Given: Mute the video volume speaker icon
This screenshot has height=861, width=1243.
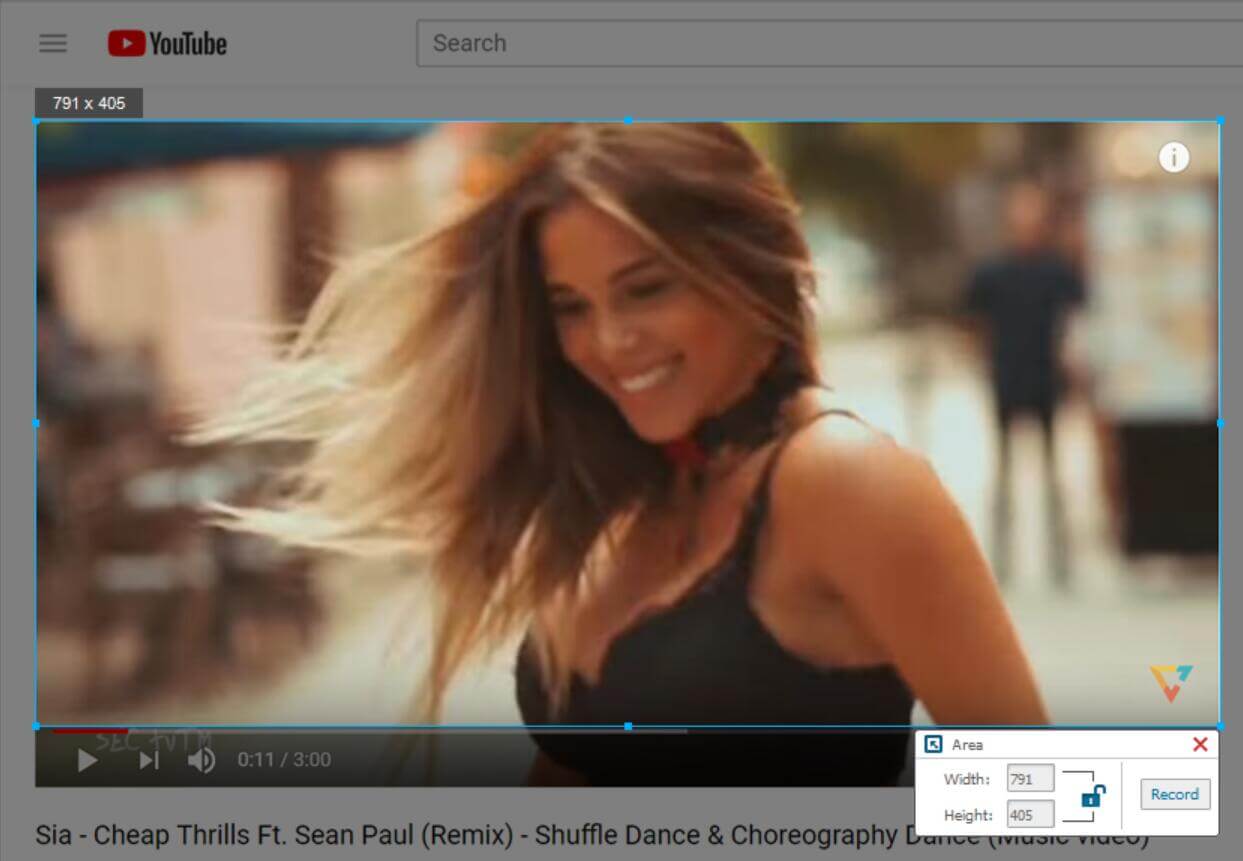Looking at the screenshot, I should pyautogui.click(x=201, y=760).
